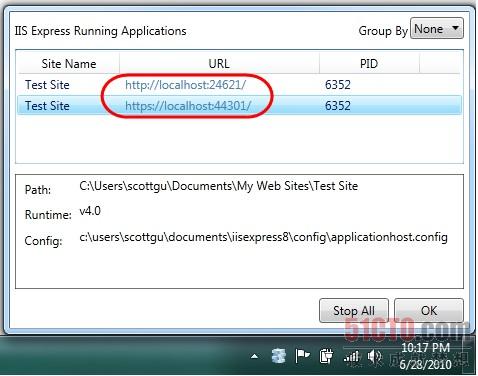Sort by the URL column header

(x=219, y=63)
